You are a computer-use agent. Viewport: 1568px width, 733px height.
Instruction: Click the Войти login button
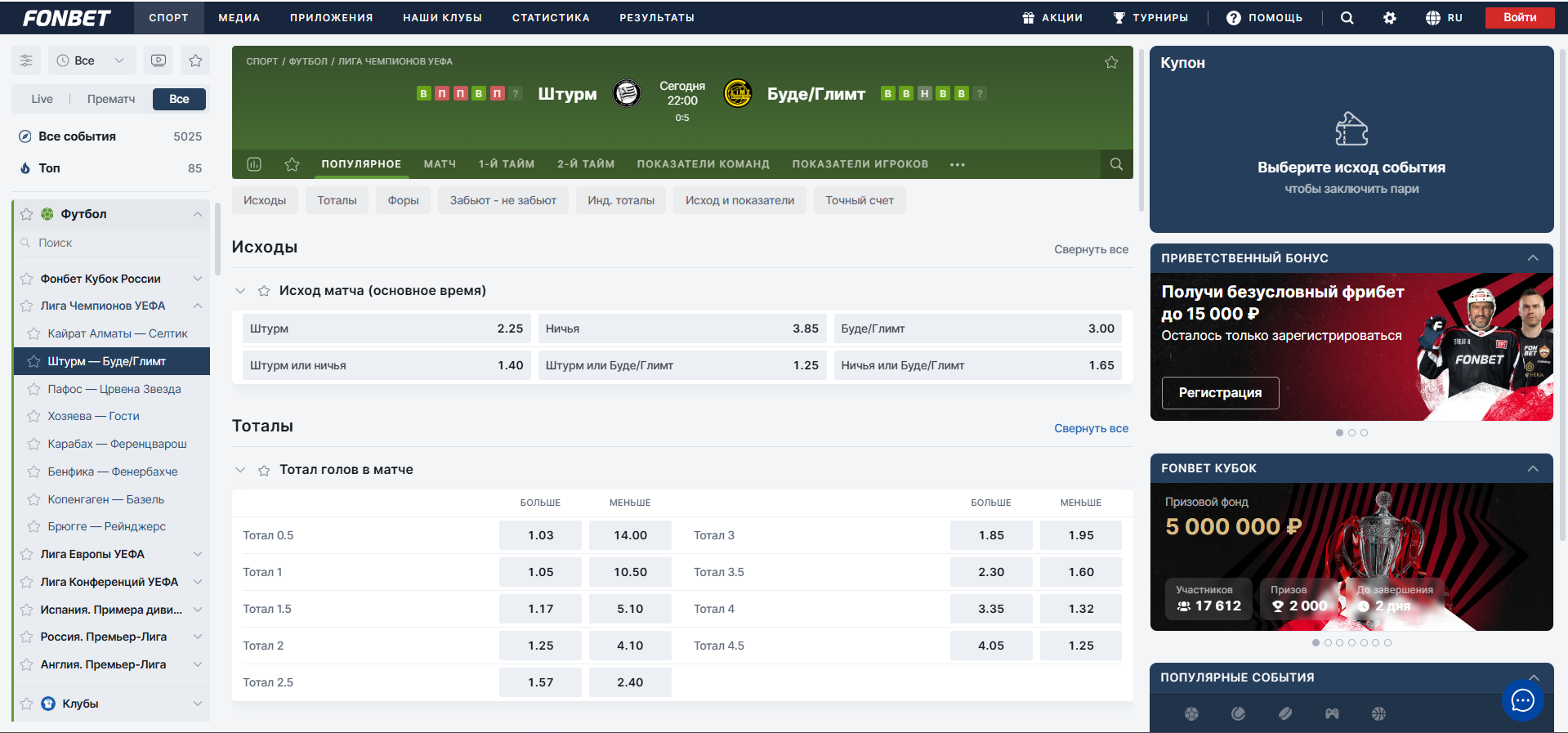[x=1519, y=17]
